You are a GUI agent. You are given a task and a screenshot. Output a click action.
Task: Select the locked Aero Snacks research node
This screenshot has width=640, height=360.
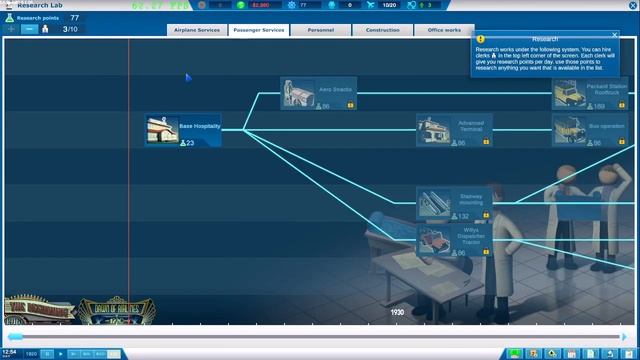319,93
